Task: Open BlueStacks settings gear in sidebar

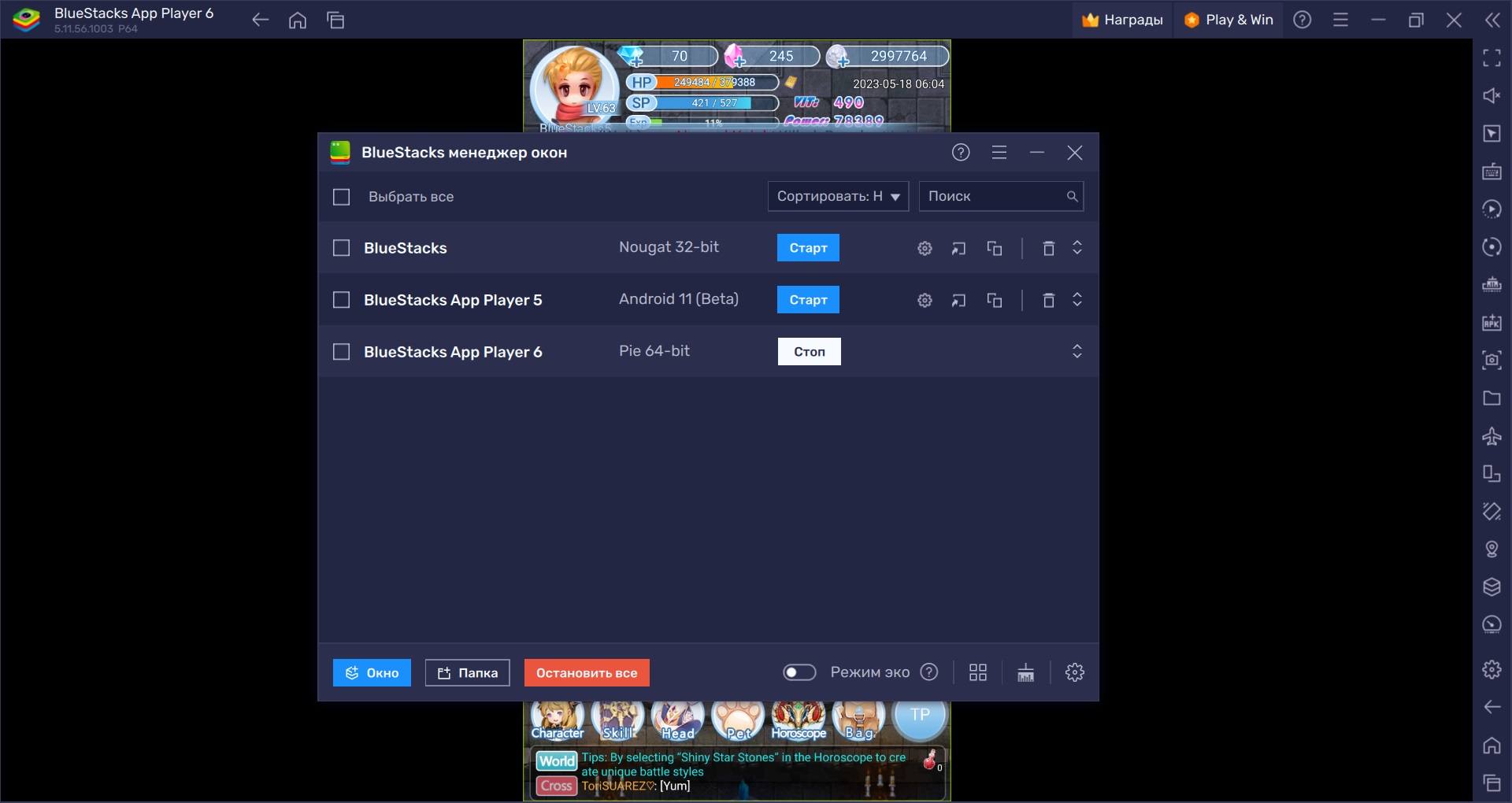Action: coord(1492,669)
